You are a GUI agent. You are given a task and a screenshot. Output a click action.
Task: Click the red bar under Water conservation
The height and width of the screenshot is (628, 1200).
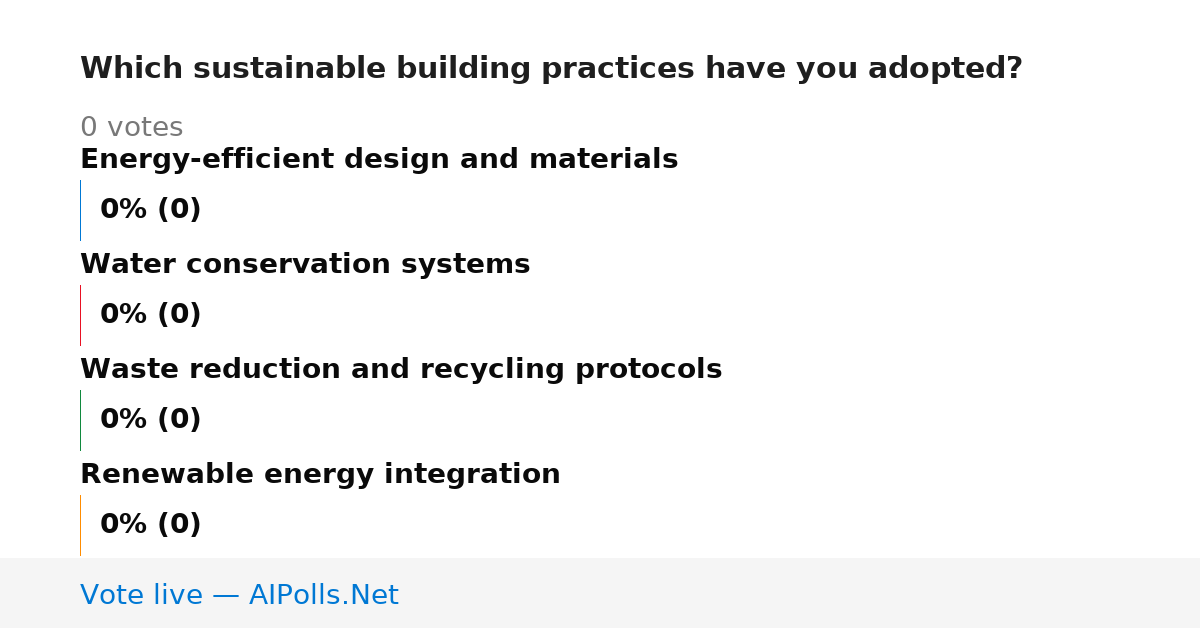(x=81, y=315)
